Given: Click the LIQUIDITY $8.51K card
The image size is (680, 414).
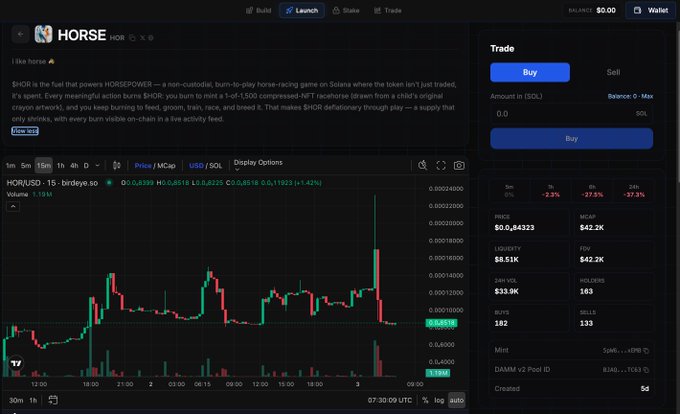Looking at the screenshot, I should click(530, 254).
